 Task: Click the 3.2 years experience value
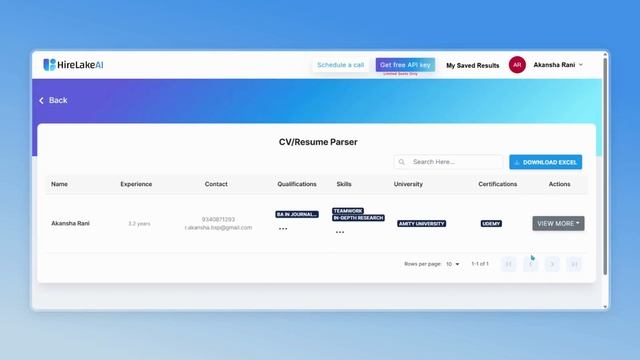[139, 224]
